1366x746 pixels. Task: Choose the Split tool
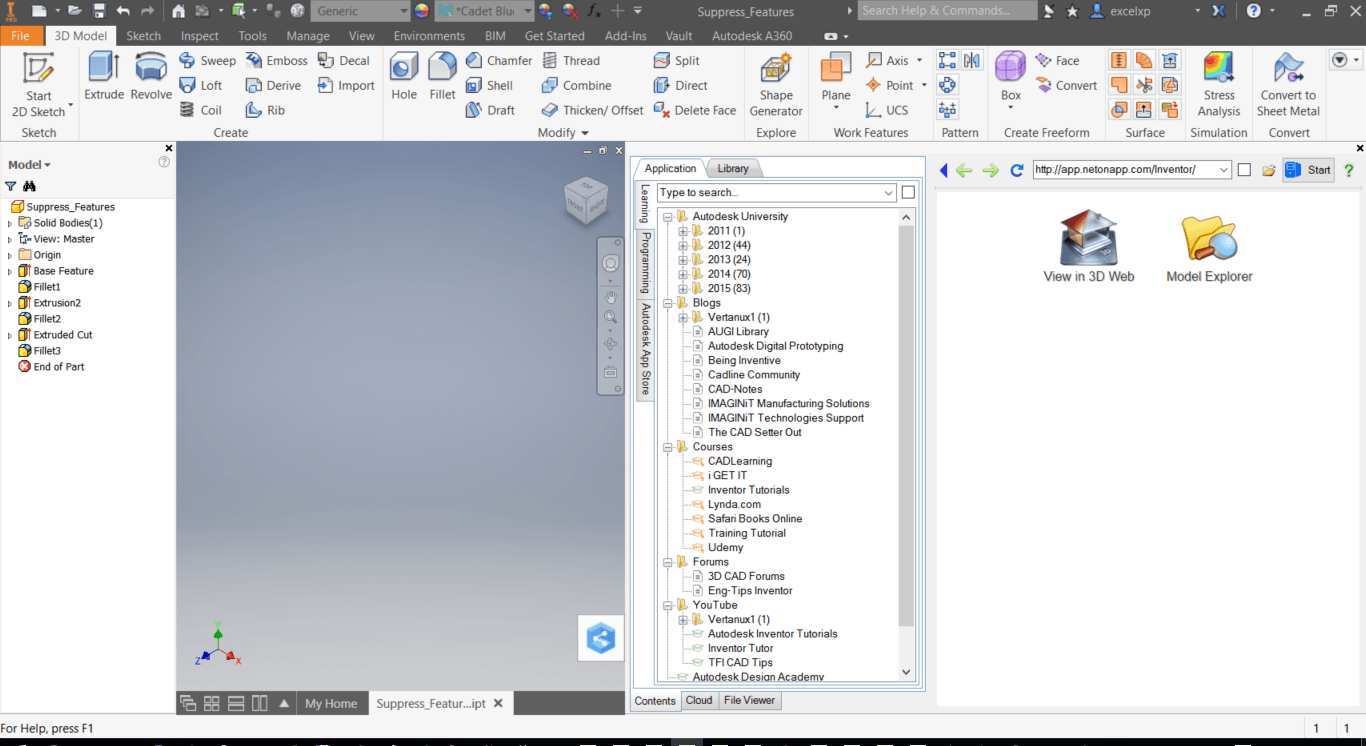pos(676,60)
